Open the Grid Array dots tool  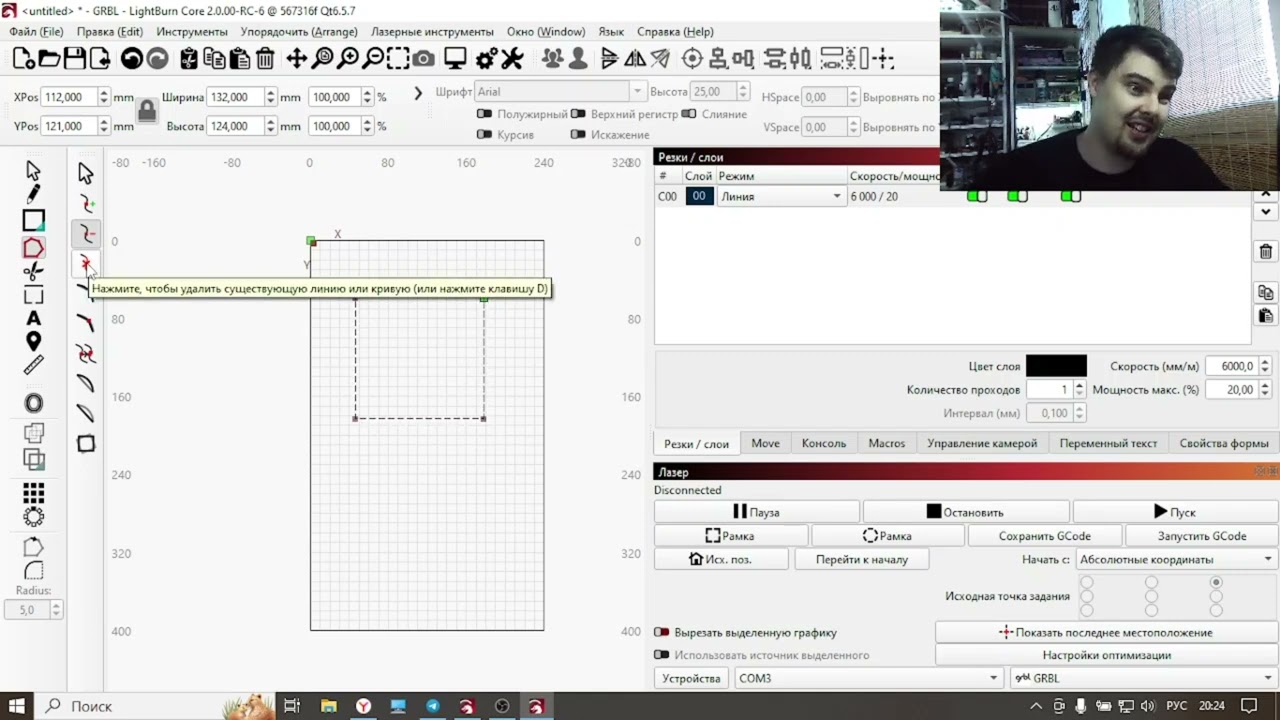click(33, 493)
